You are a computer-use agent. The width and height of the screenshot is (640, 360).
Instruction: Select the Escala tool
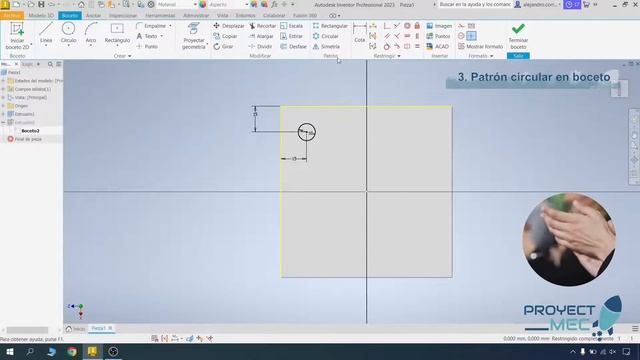tap(291, 26)
